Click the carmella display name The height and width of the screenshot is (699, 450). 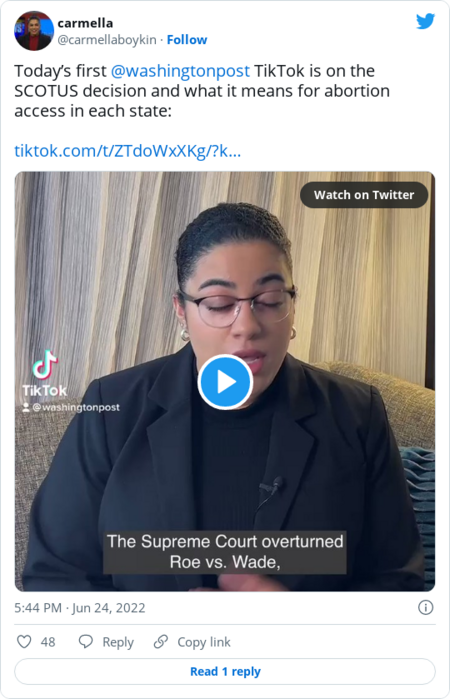point(85,23)
